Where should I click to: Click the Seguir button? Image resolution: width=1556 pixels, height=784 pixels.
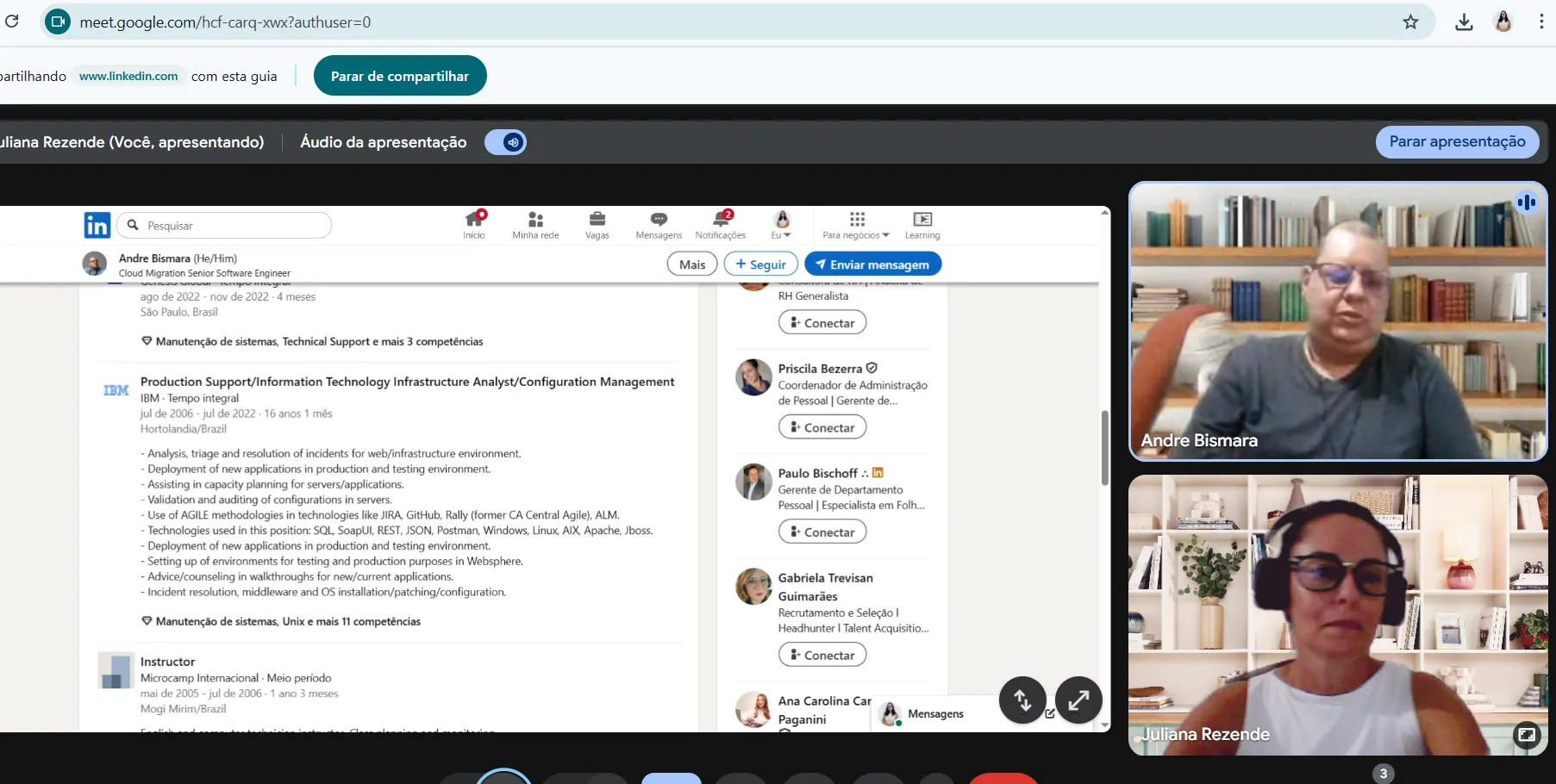click(x=761, y=264)
